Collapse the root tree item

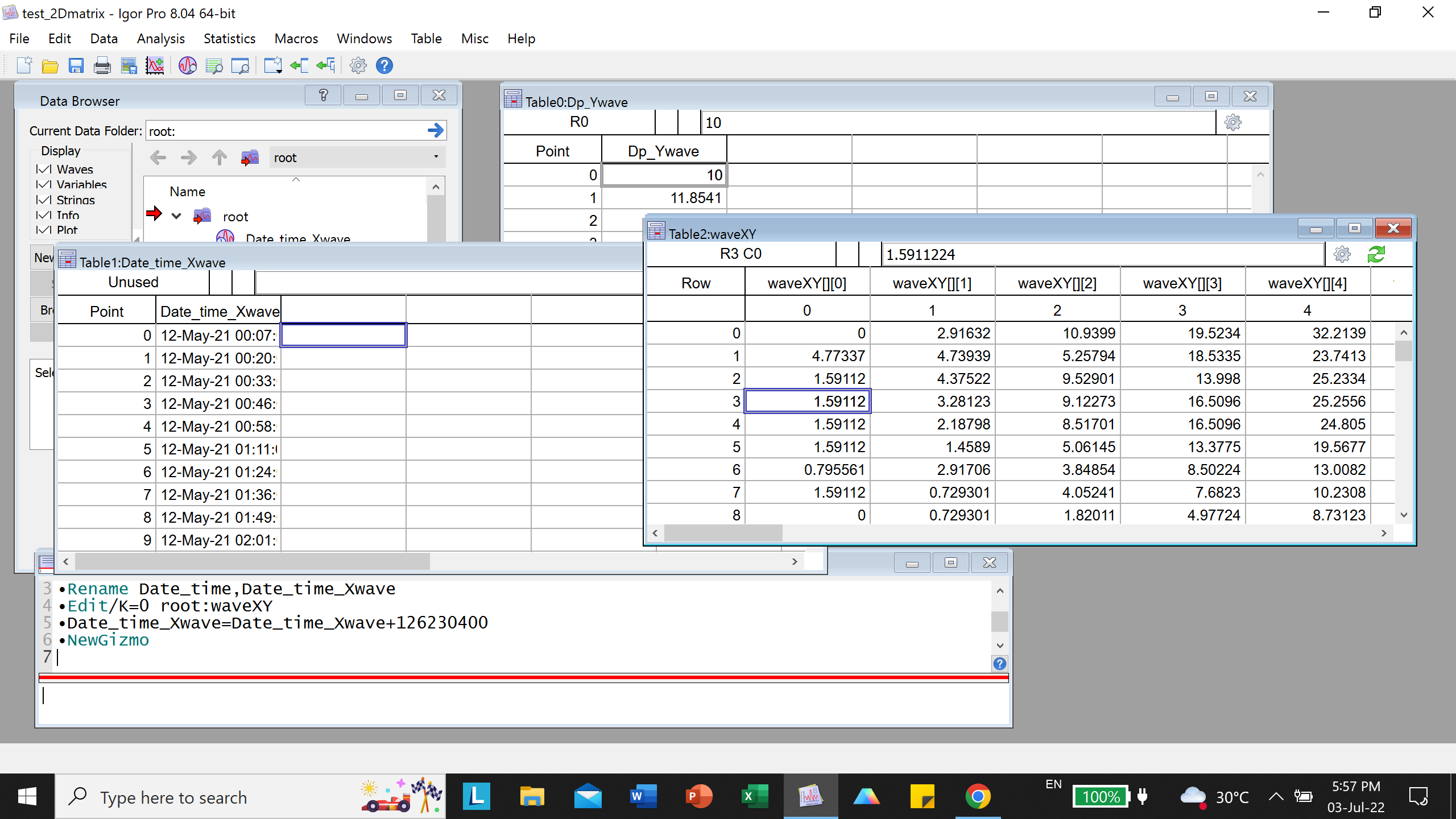[176, 216]
